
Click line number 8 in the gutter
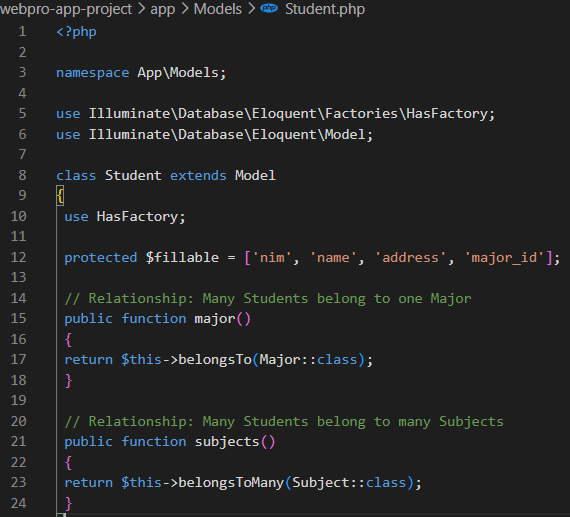point(22,176)
